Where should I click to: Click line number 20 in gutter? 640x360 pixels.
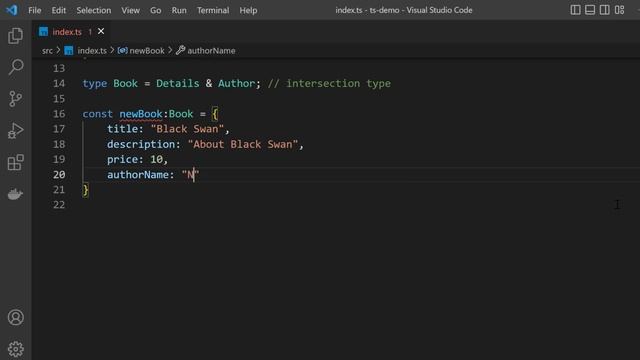[x=59, y=175]
